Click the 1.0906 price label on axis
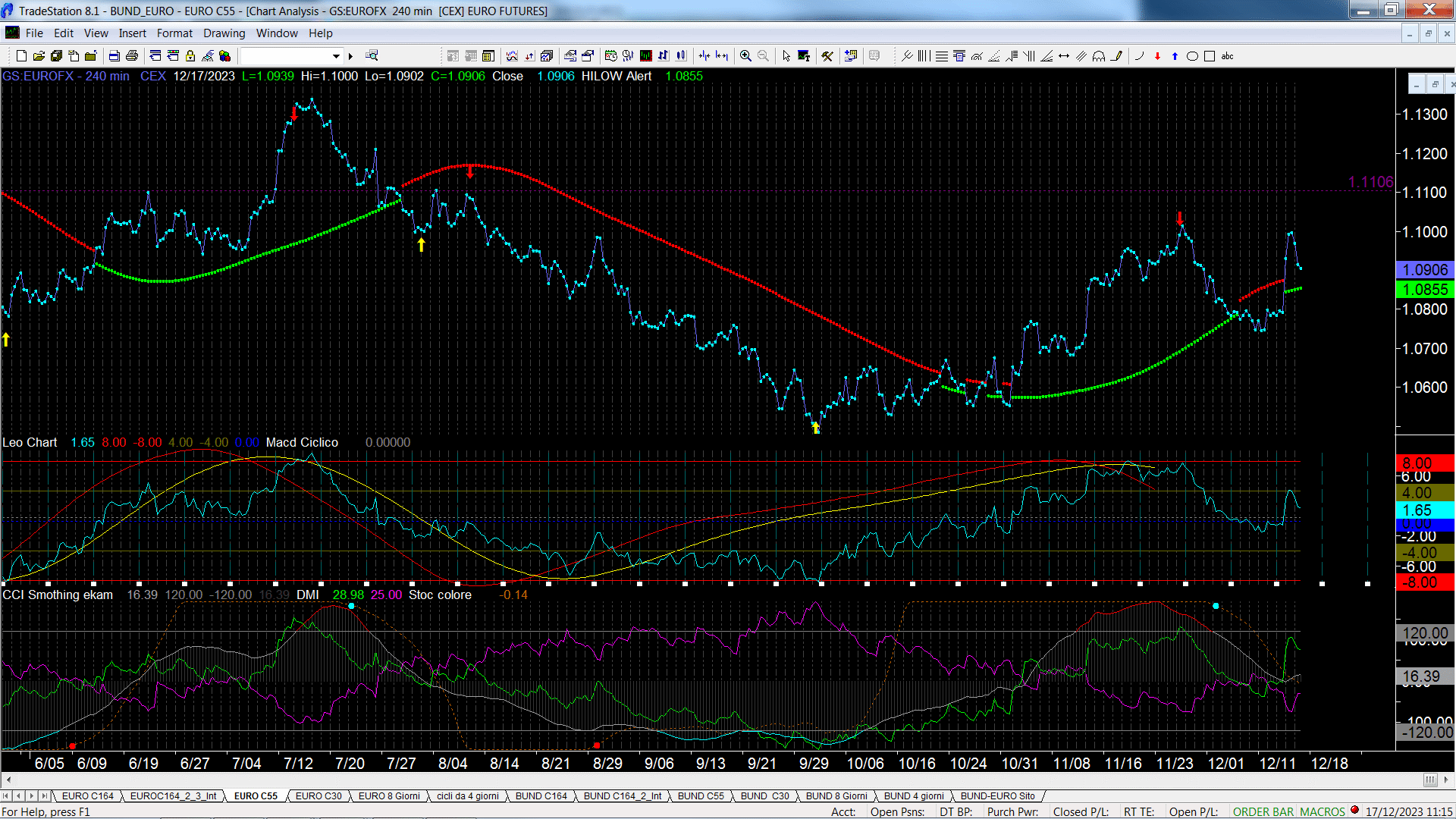Screen dimensions: 1456x819 coord(1425,270)
